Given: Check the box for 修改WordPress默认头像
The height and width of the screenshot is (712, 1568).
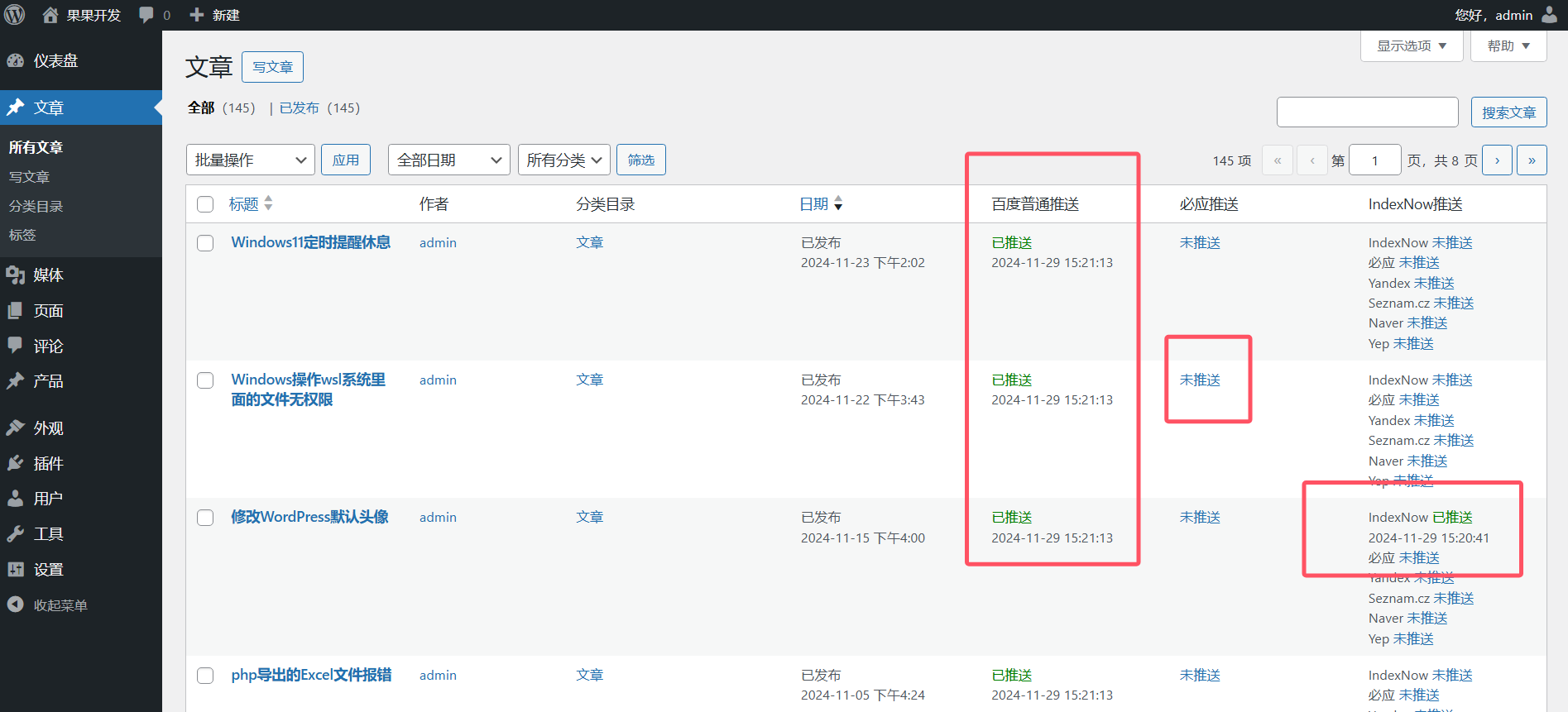Looking at the screenshot, I should 205,518.
